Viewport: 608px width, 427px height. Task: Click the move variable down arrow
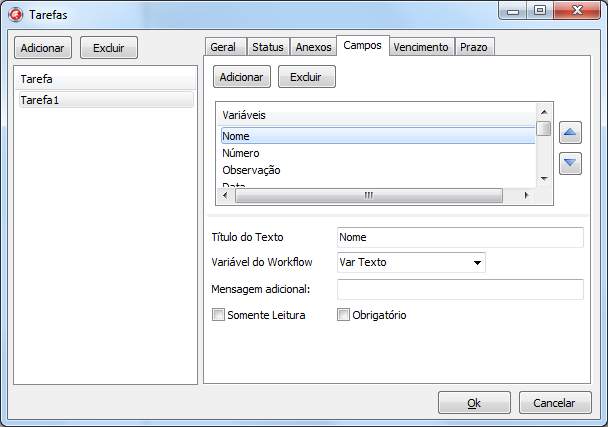[570, 164]
